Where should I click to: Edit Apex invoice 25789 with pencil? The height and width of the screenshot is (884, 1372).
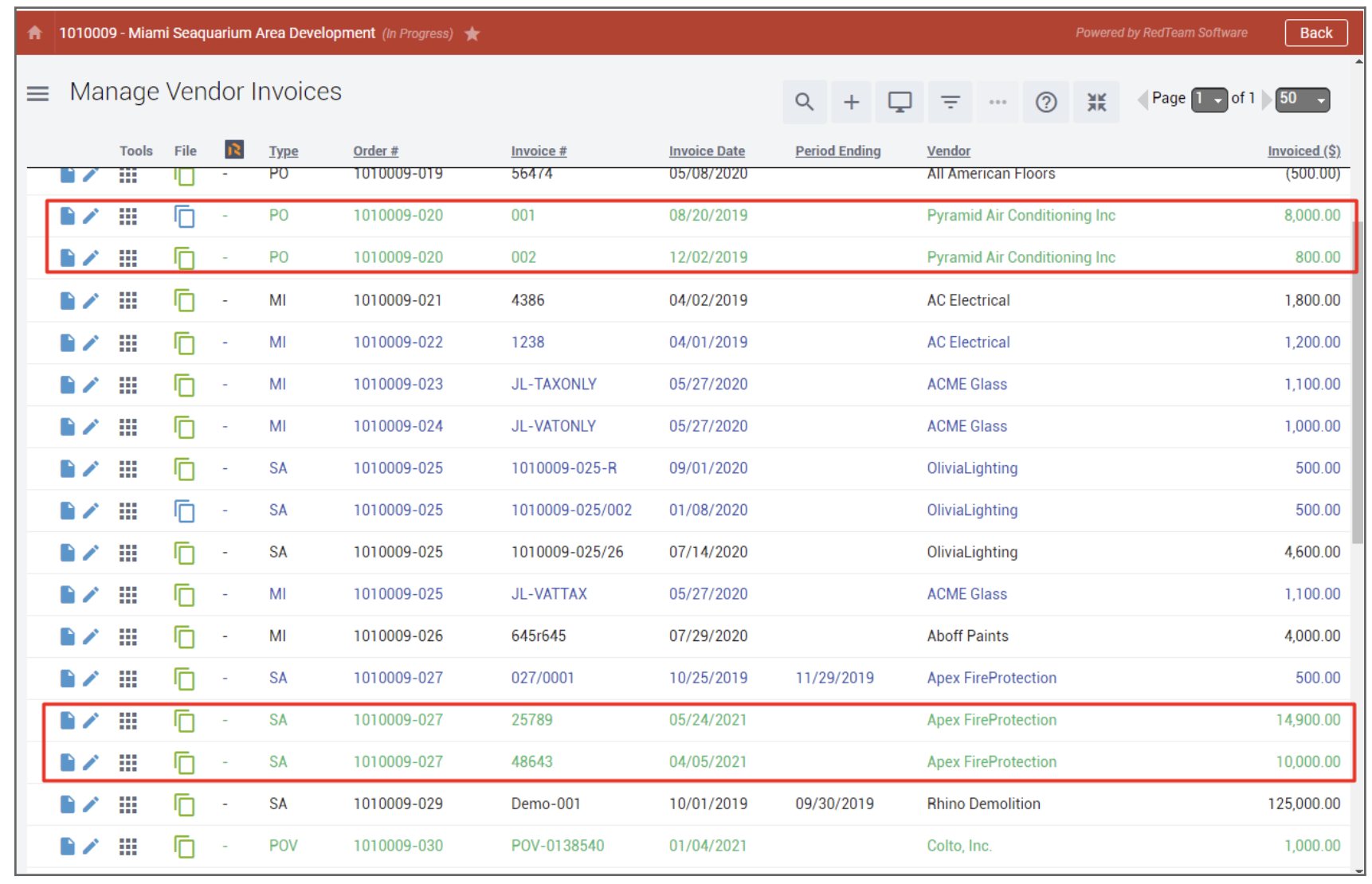tap(91, 721)
